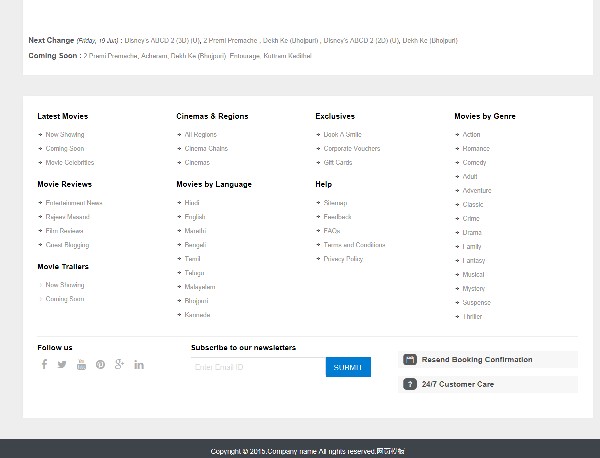Image resolution: width=600 pixels, height=458 pixels.
Task: Click the 24/7 Customer Care question icon
Action: coord(410,384)
